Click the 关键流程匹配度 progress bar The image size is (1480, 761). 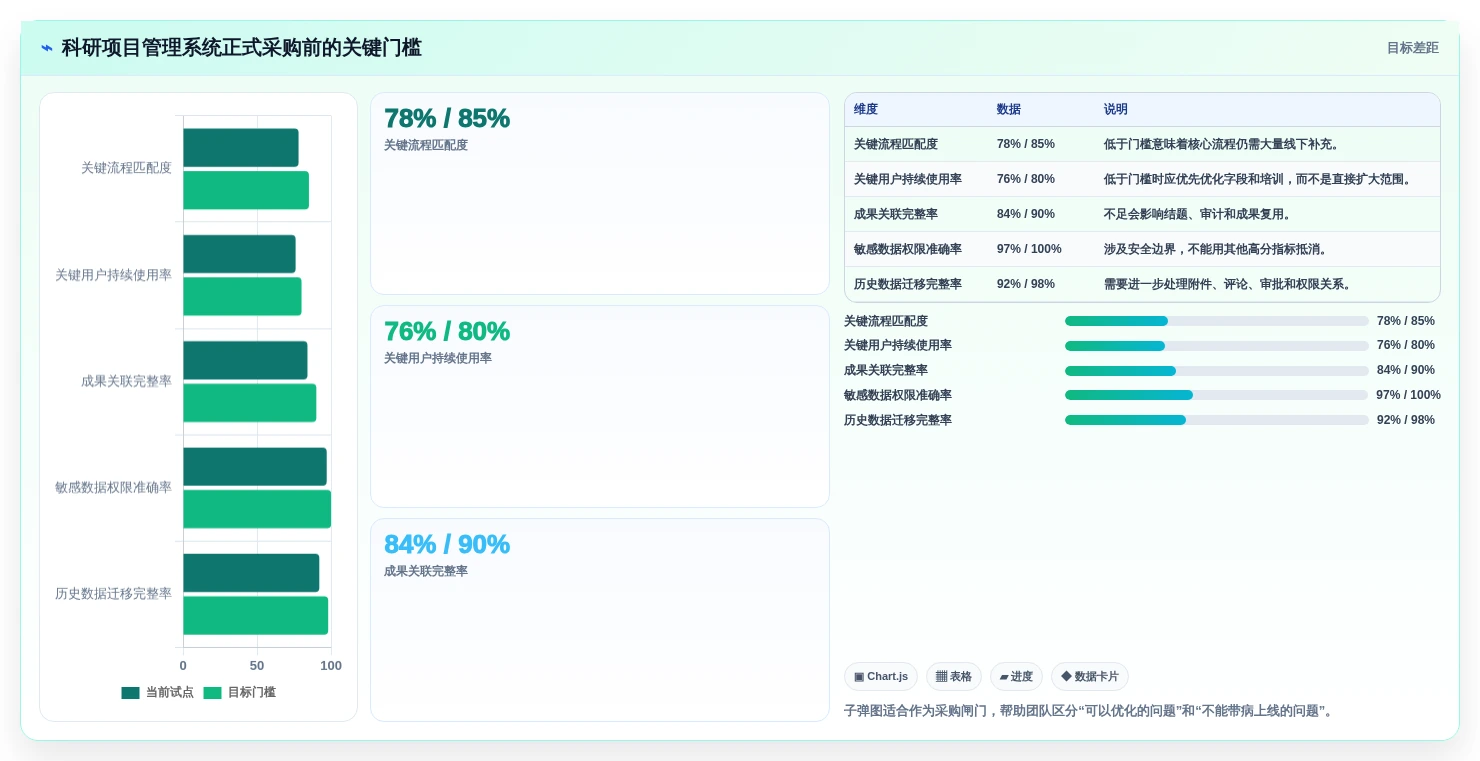(1217, 321)
